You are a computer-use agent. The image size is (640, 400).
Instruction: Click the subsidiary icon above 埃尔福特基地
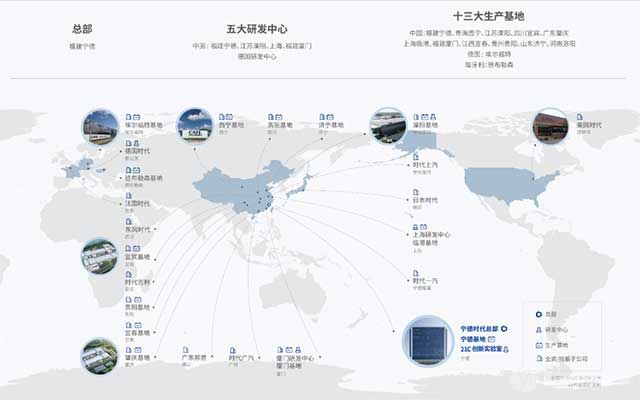[x=129, y=117]
